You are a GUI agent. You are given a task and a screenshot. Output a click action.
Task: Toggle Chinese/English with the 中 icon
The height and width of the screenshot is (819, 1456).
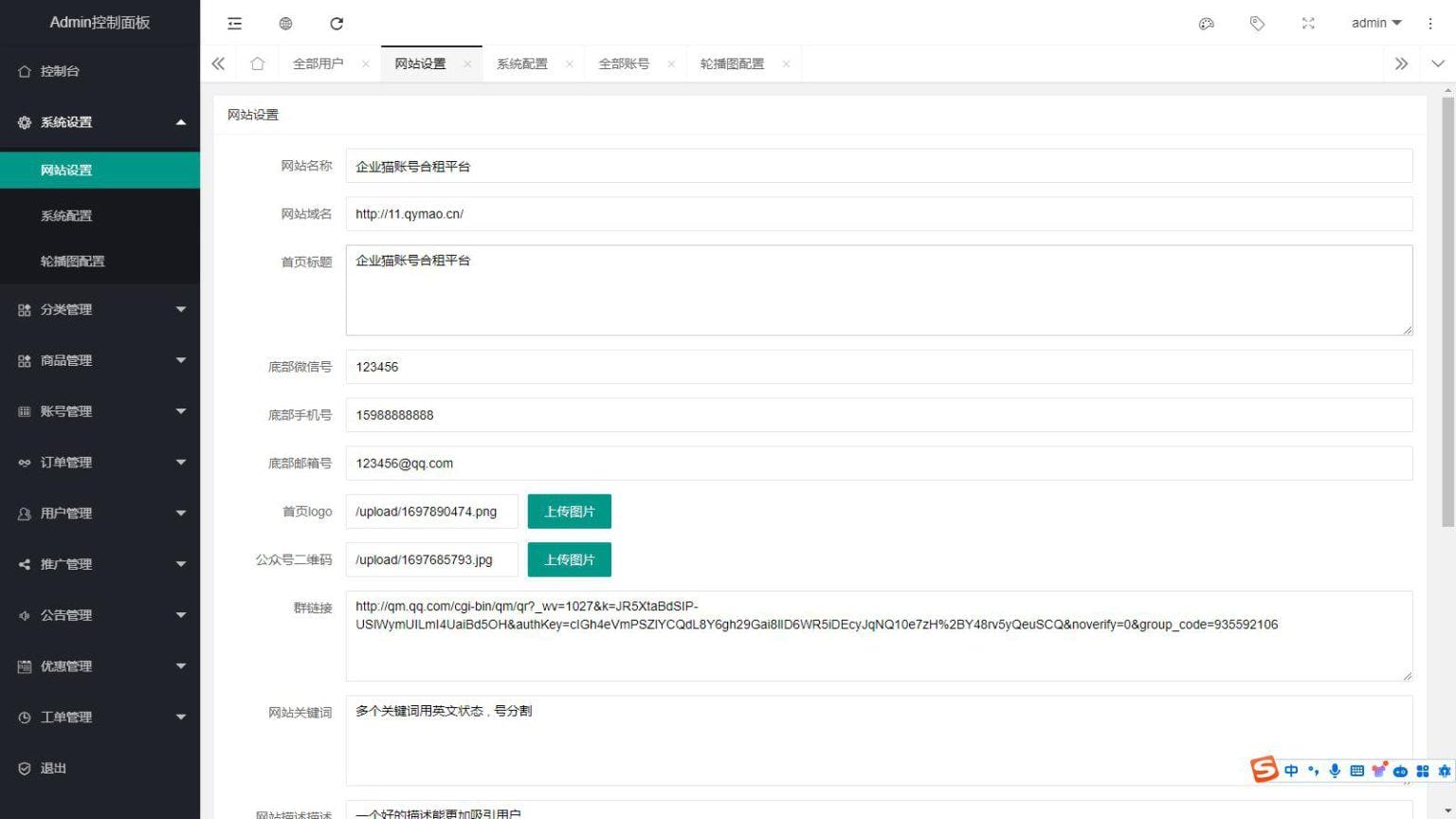pyautogui.click(x=1291, y=771)
